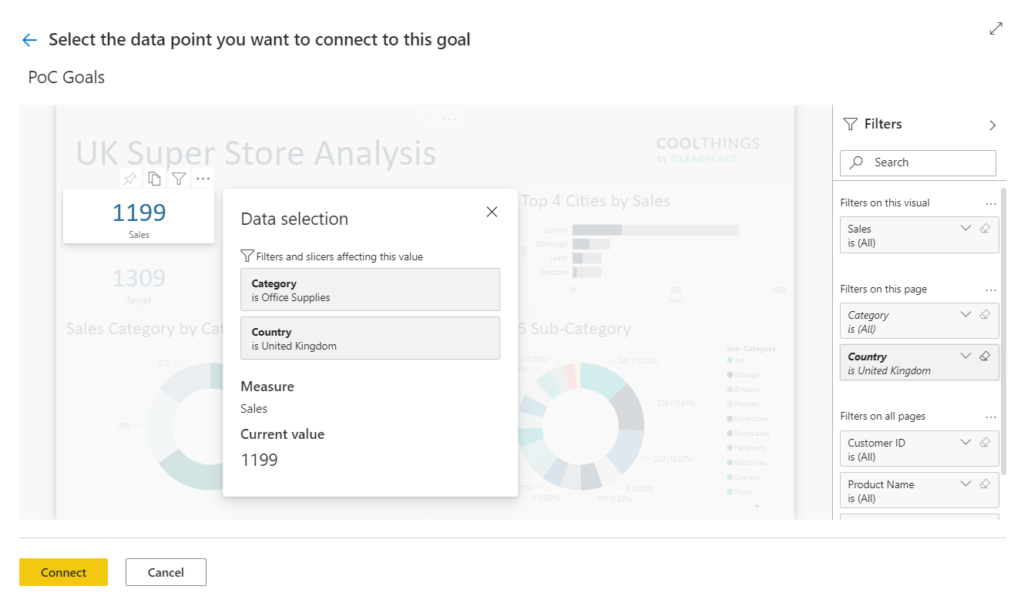Click the PoC Goals title
Screen dimensions: 1024x606
66,77
